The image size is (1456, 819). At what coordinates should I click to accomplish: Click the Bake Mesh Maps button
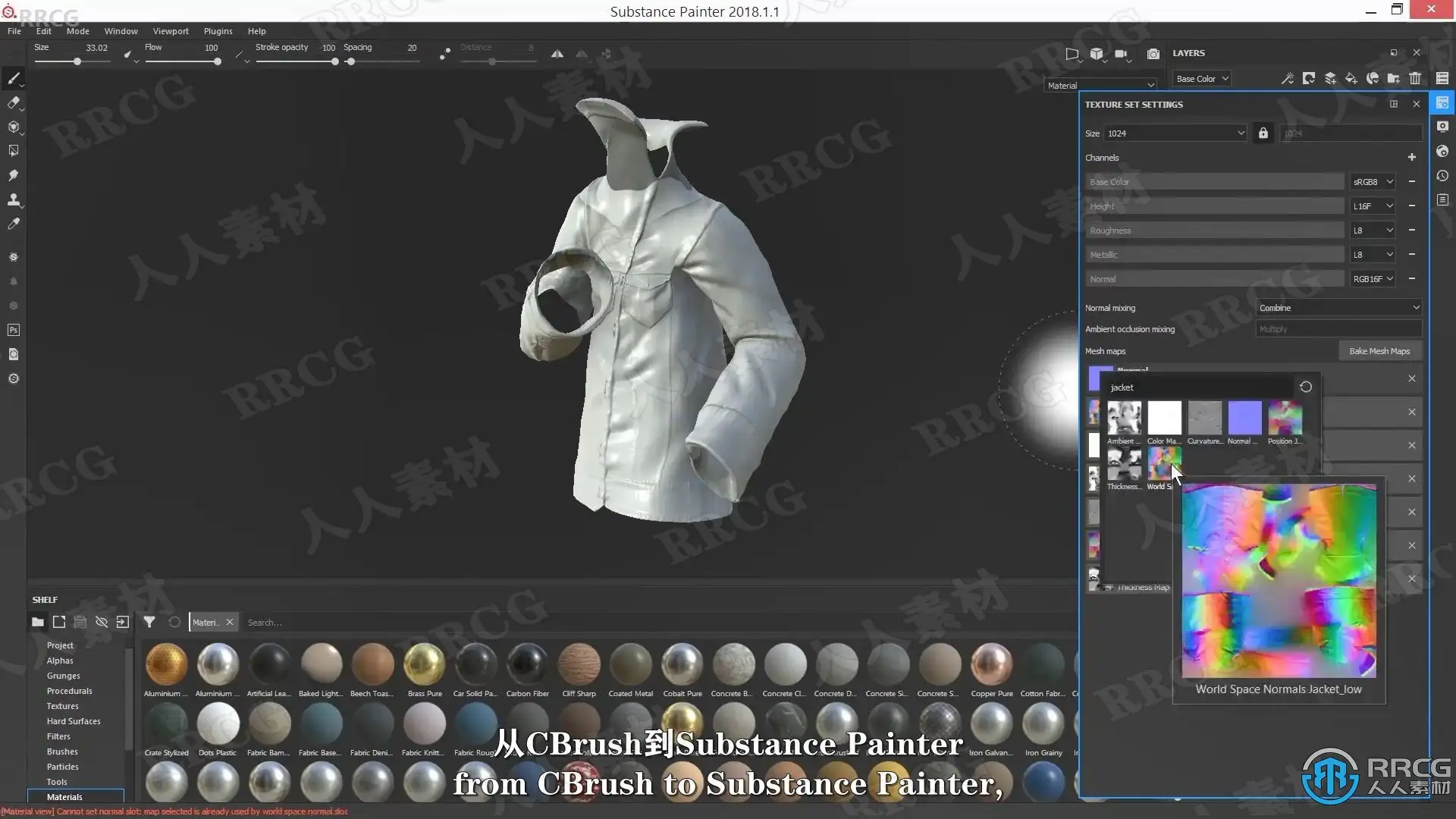click(x=1379, y=351)
